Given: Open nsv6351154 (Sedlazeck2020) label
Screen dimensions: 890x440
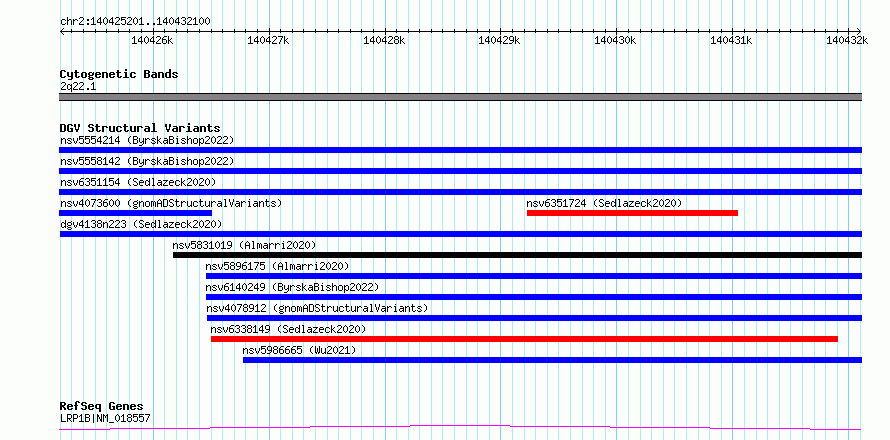Looking at the screenshot, I should point(138,182).
